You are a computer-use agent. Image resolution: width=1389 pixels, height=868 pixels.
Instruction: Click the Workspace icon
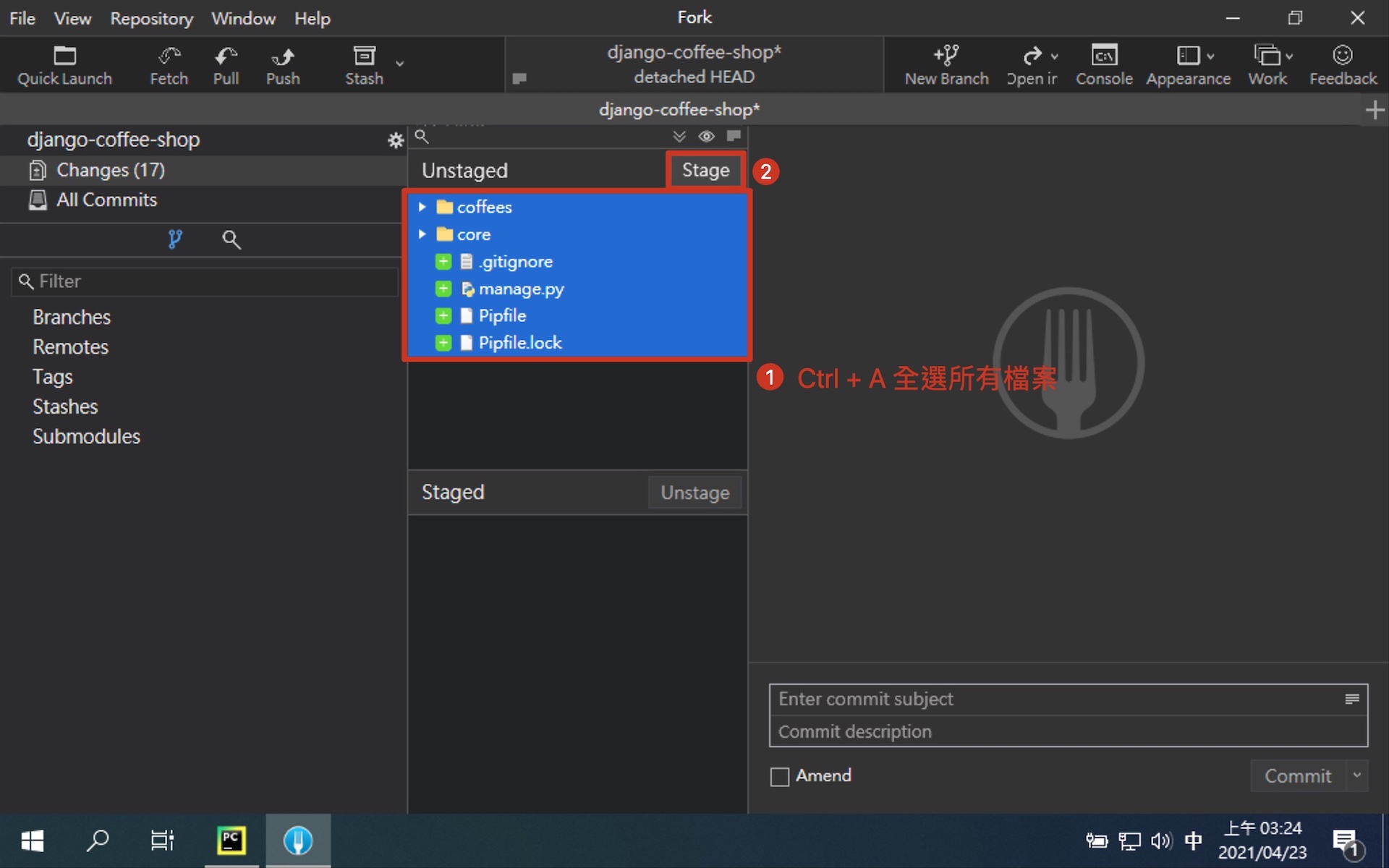(x=1267, y=56)
